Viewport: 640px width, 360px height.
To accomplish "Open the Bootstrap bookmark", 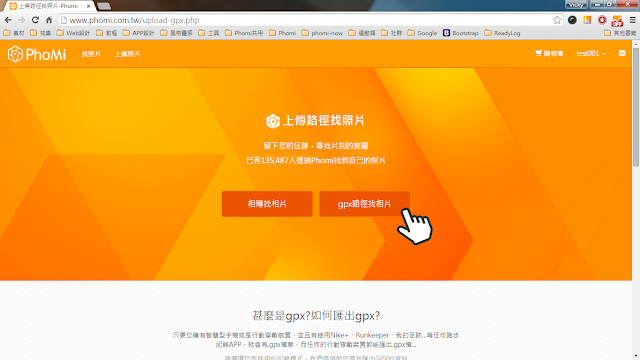I will tap(461, 33).
